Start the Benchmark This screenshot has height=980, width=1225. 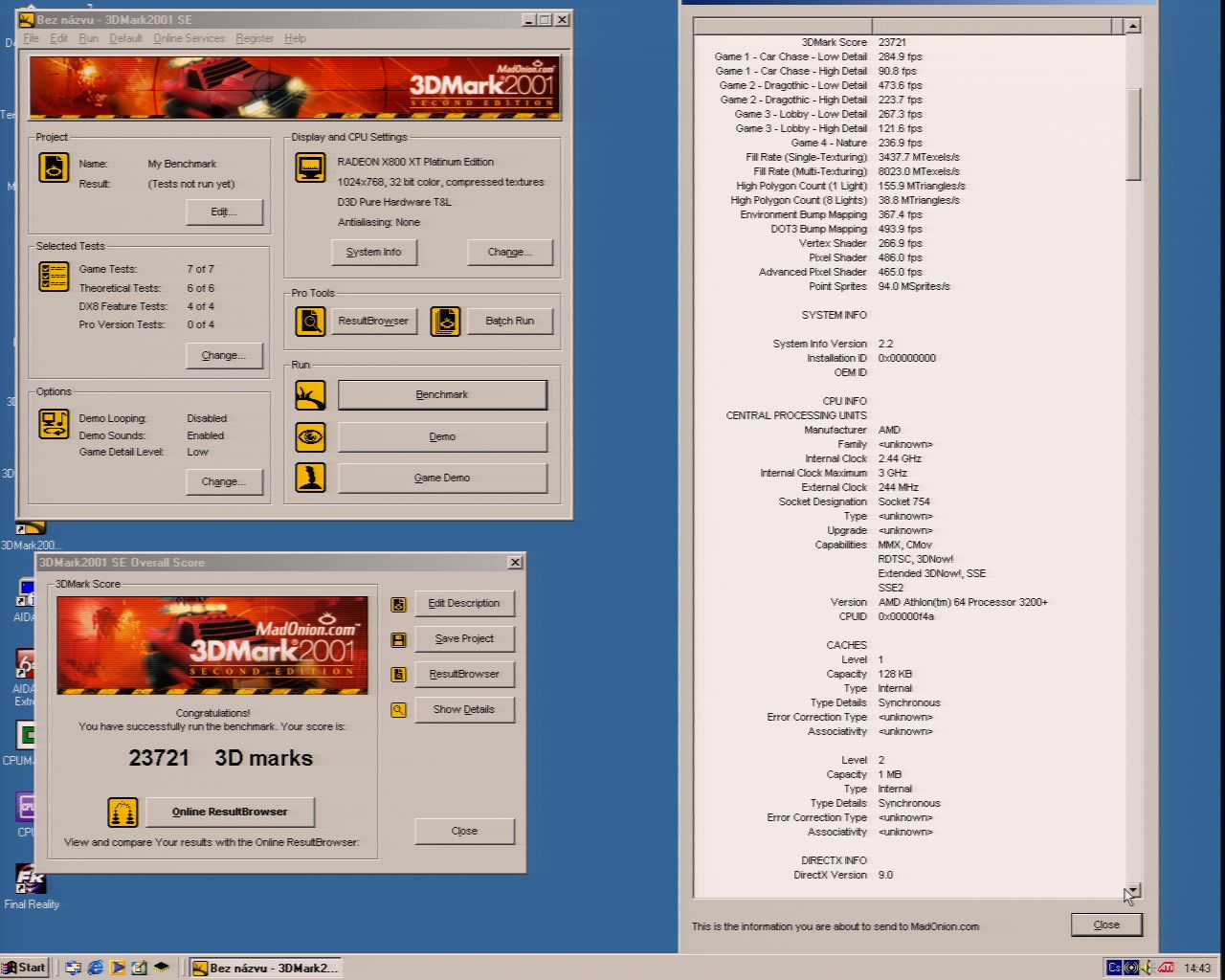(x=442, y=395)
